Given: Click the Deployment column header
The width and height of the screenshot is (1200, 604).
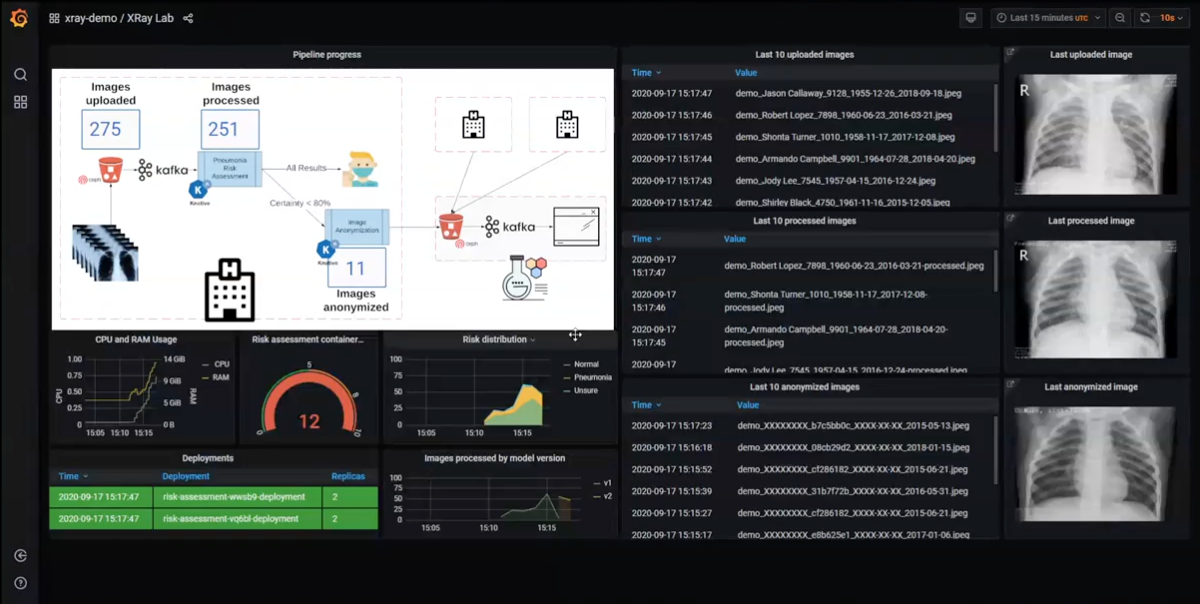Looking at the screenshot, I should [186, 477].
